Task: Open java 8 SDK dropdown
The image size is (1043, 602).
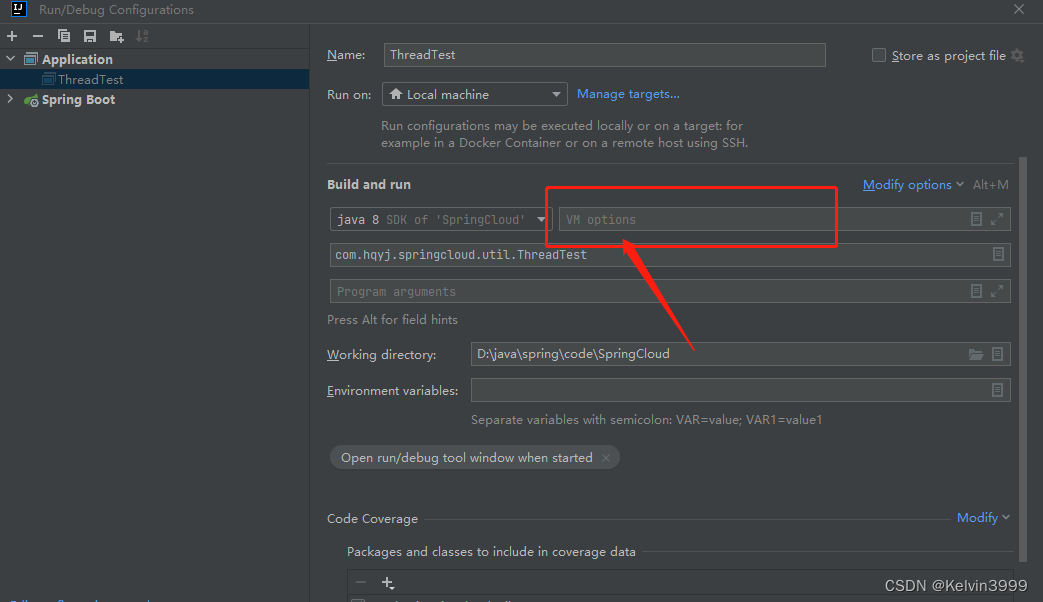Action: [x=441, y=219]
